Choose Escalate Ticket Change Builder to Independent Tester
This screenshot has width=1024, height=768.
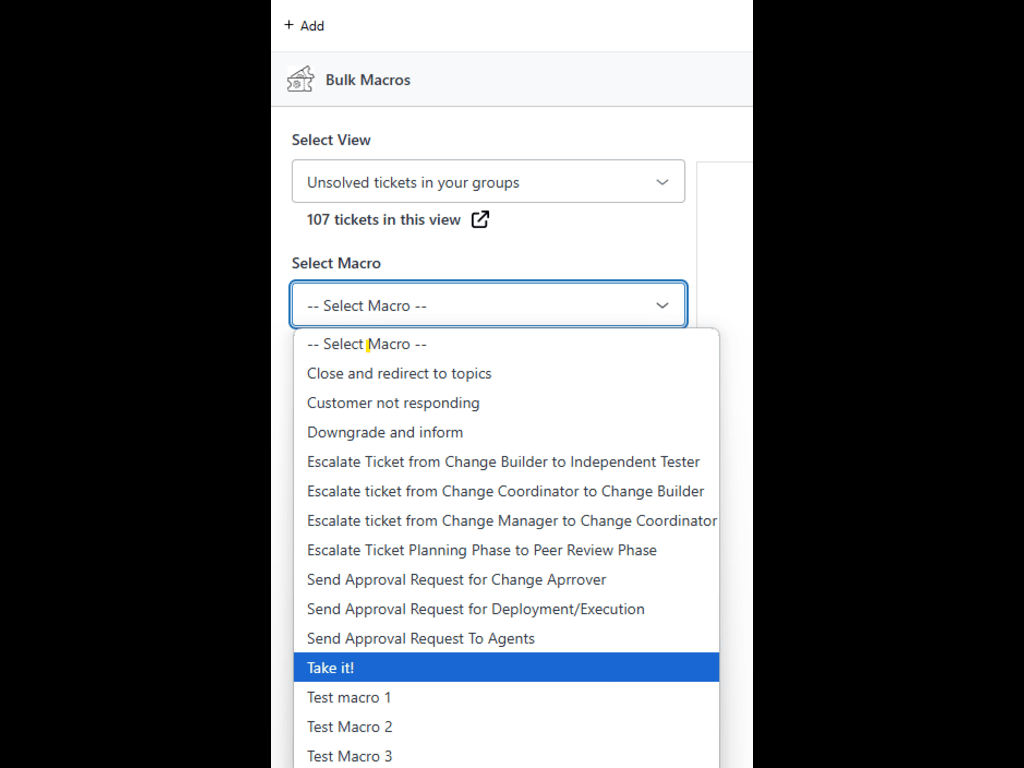(x=503, y=462)
